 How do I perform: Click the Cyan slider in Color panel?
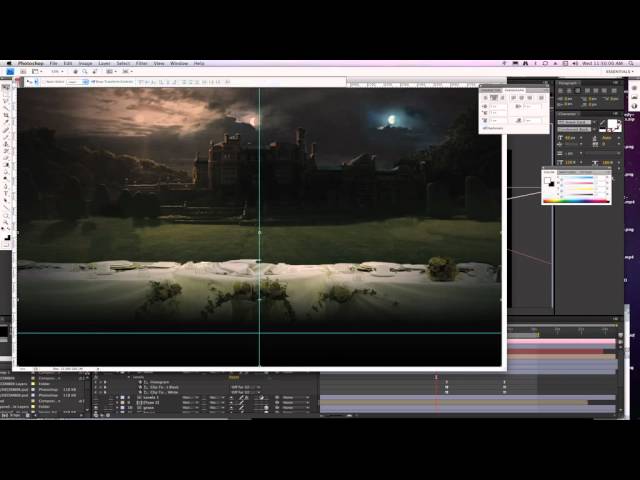578,178
